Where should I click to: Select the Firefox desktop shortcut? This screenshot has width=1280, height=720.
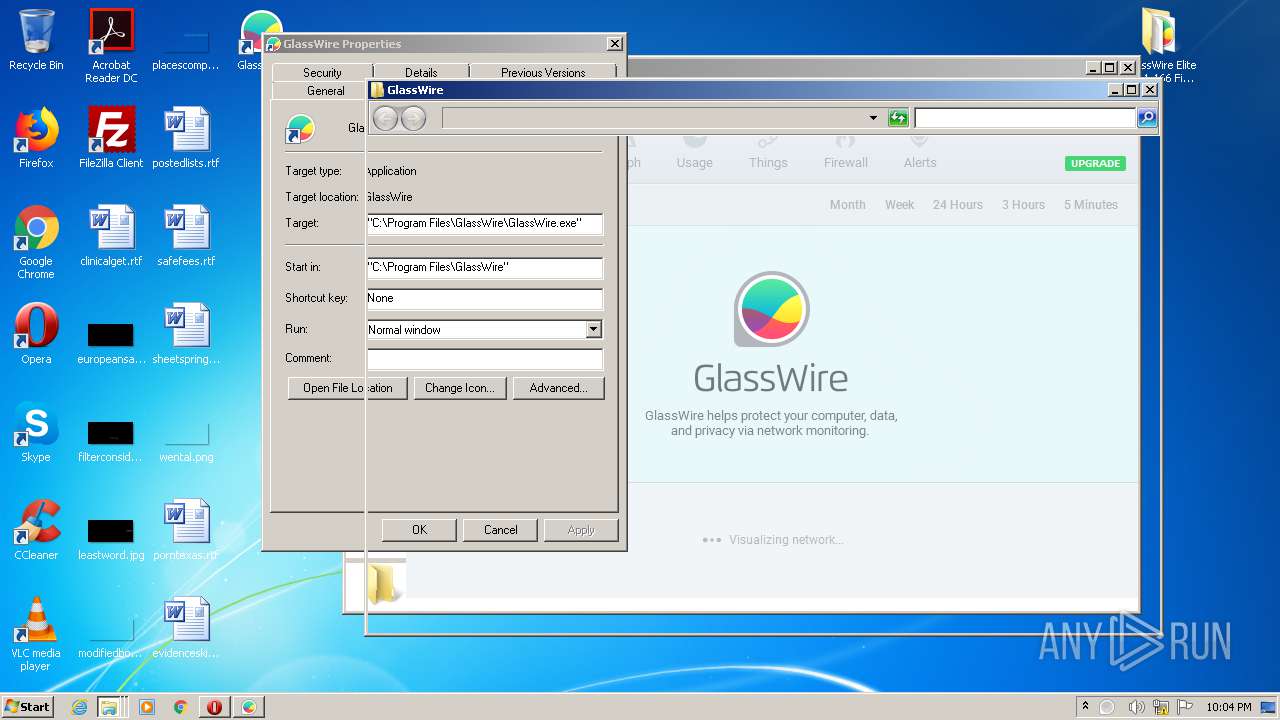(x=36, y=138)
